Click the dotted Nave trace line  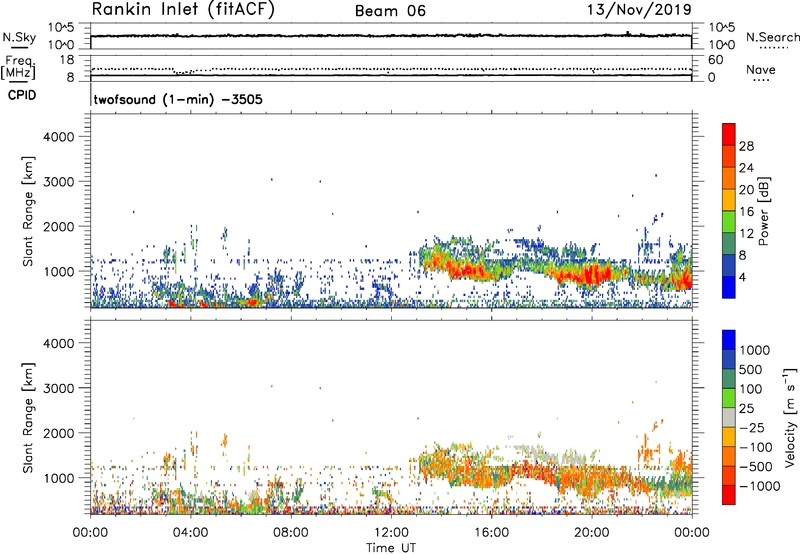coord(391,69)
